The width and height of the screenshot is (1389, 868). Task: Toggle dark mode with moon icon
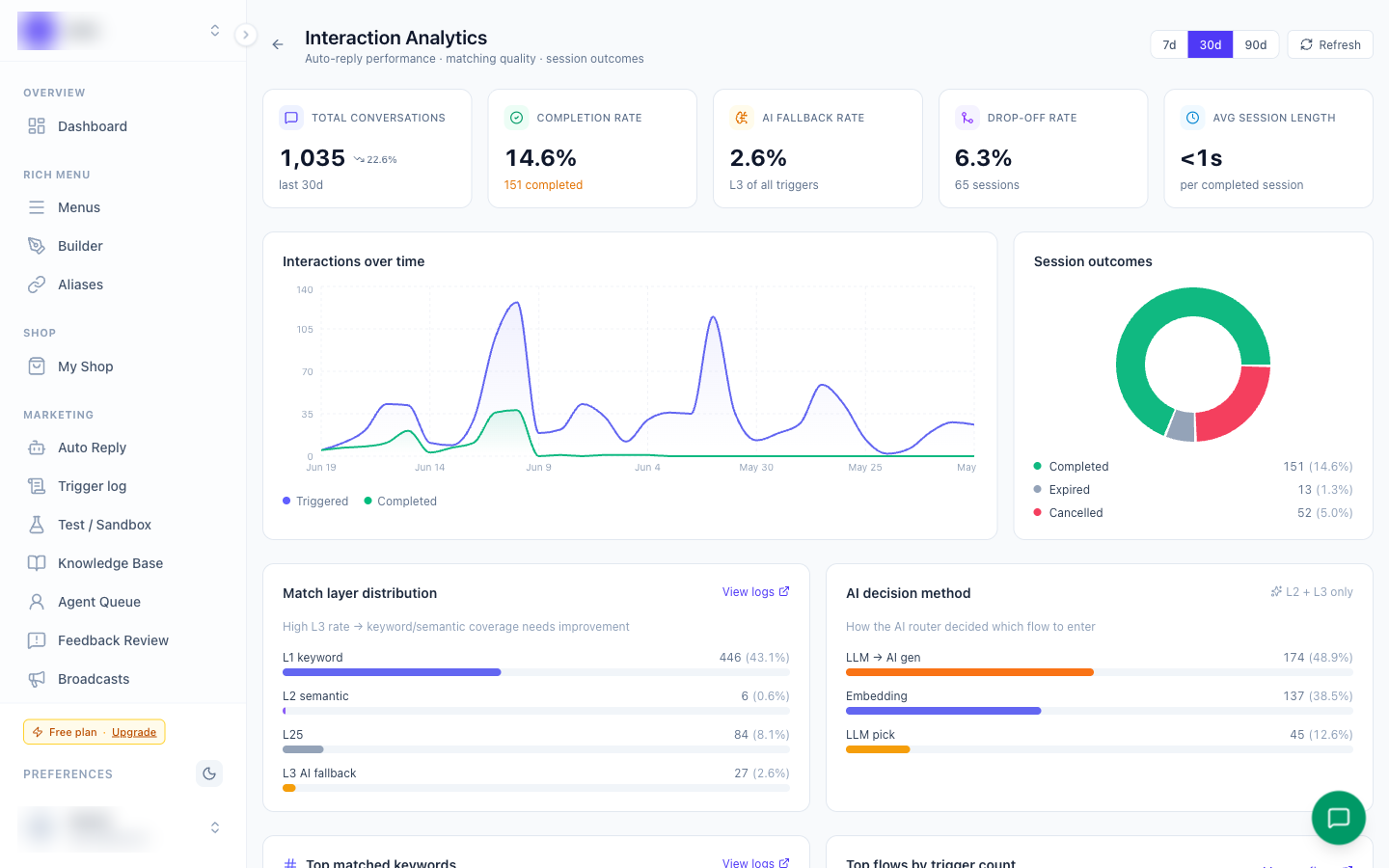coord(209,773)
